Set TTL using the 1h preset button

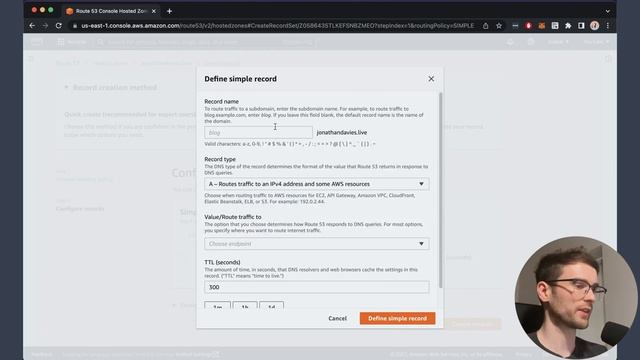point(245,305)
